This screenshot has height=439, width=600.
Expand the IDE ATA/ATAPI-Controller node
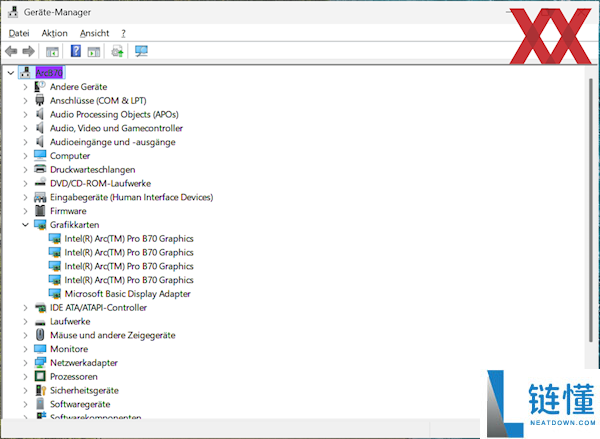[x=25, y=308]
